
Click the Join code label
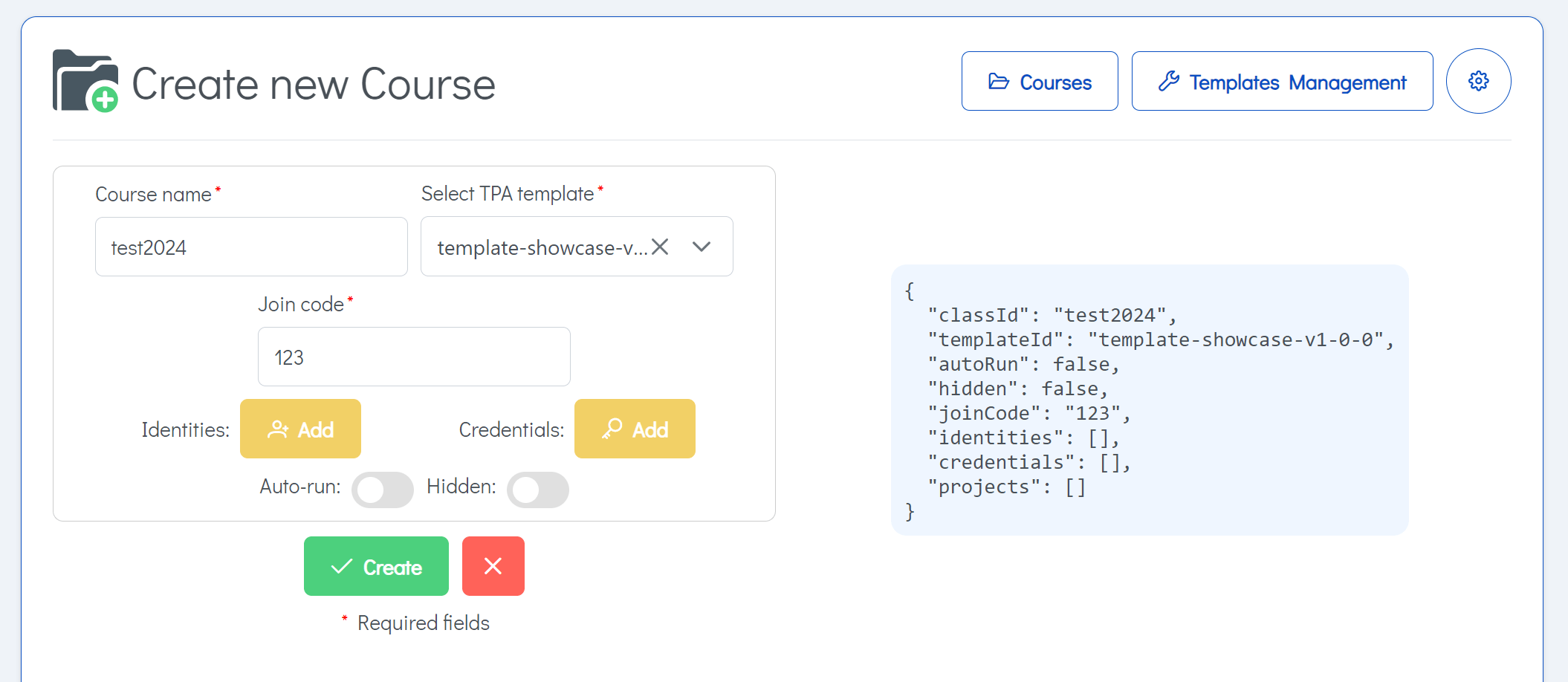tap(301, 304)
